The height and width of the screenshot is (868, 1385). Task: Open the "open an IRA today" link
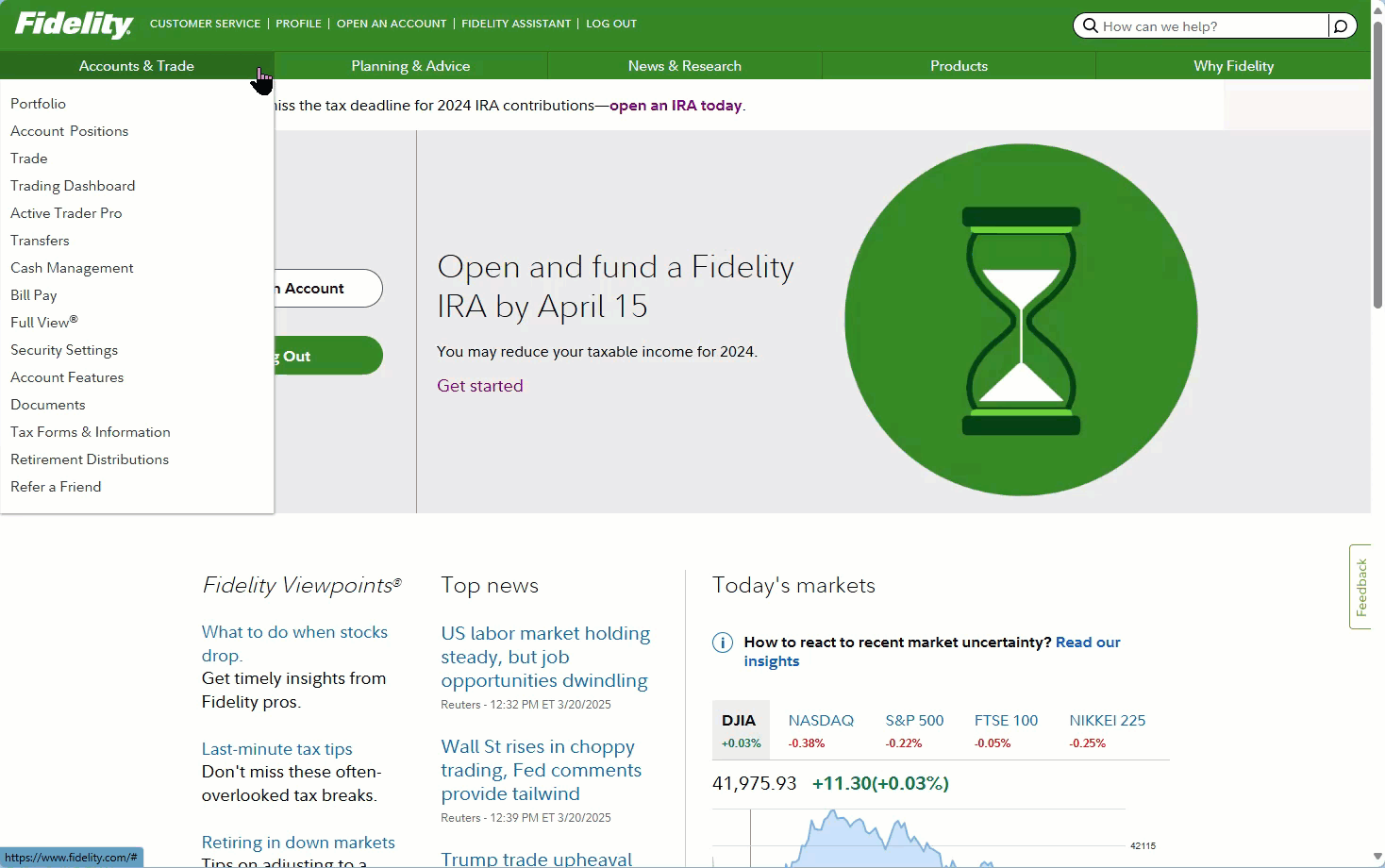(676, 106)
